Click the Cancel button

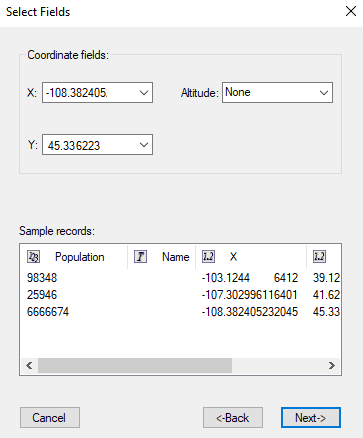pos(50,417)
